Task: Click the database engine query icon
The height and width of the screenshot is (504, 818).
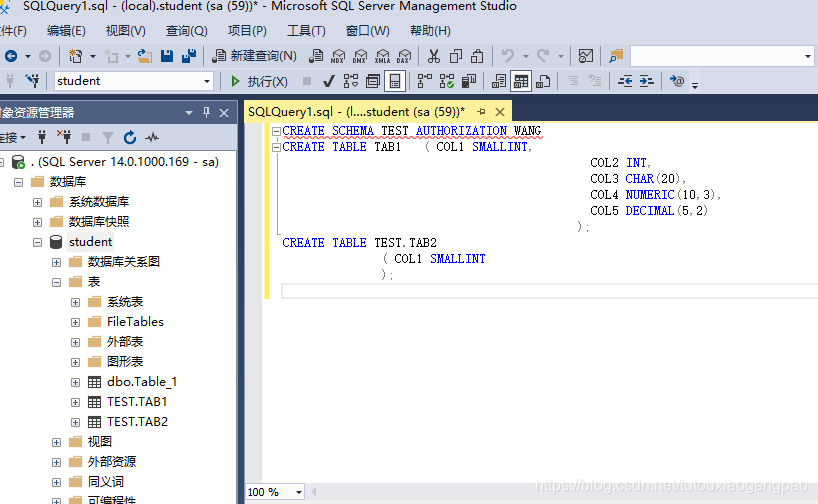Action: tap(316, 56)
